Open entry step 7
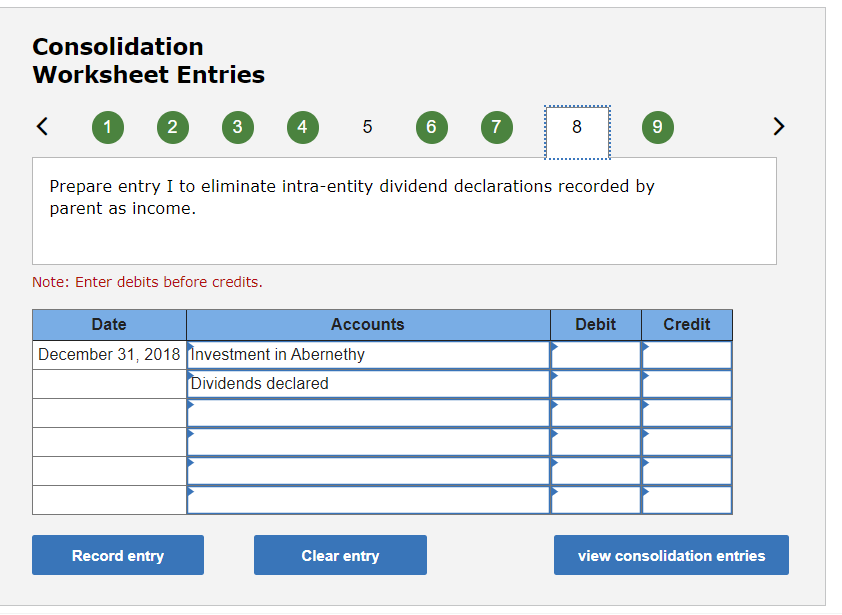Viewport: 842px width, 615px height. point(497,127)
